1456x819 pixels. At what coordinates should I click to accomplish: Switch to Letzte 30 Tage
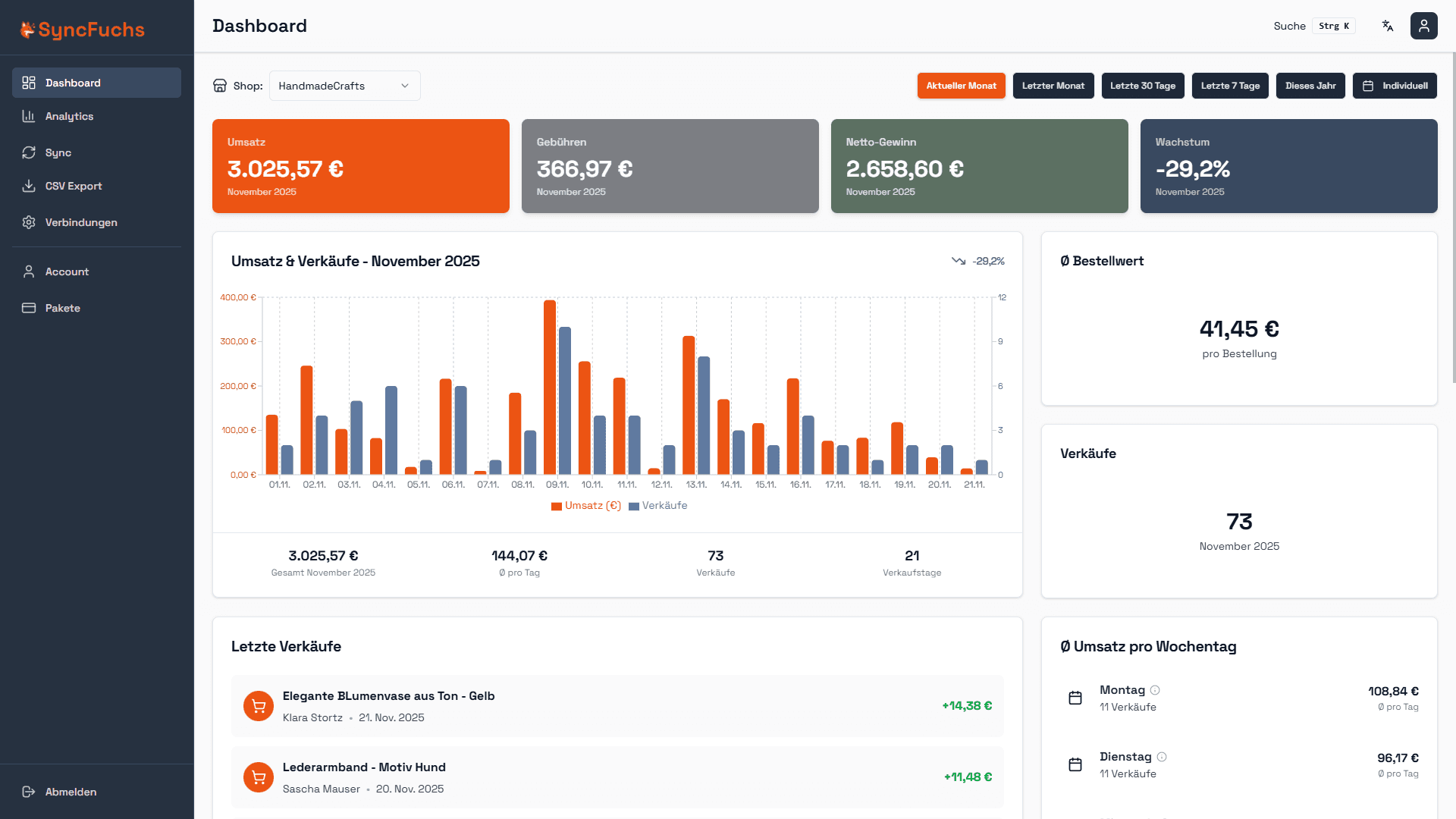[1143, 86]
